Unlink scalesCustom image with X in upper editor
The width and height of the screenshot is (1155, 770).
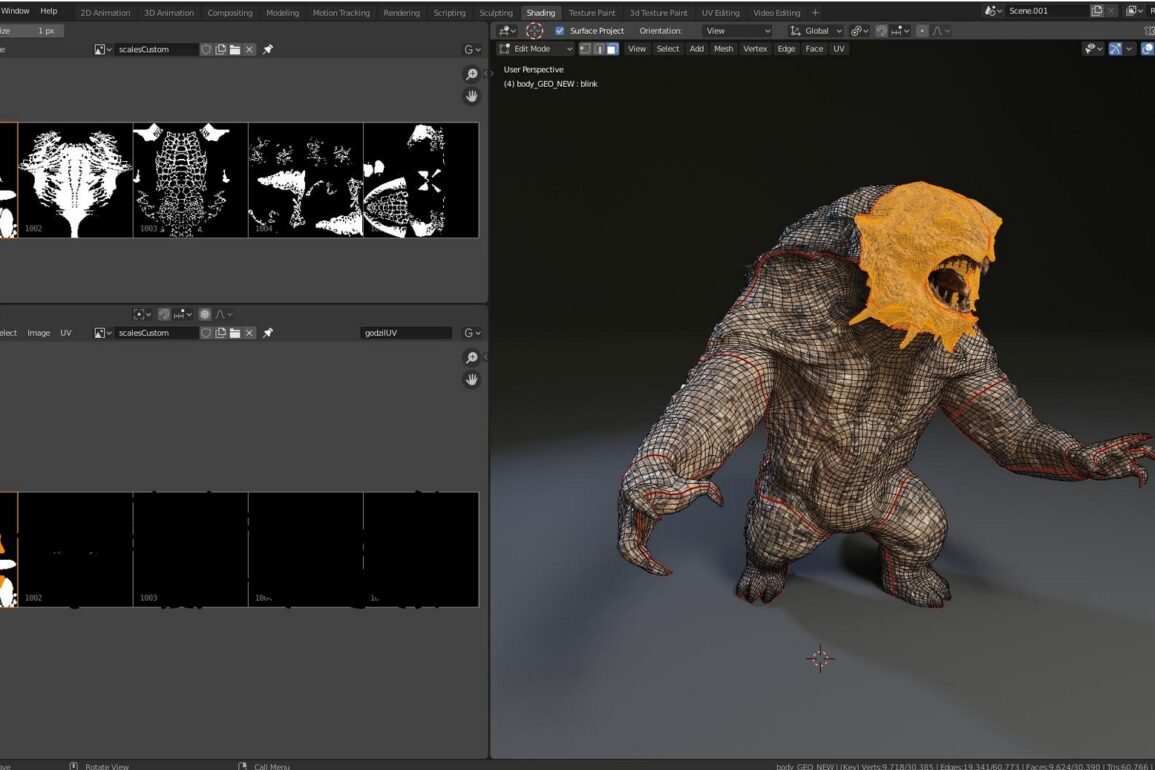coord(249,49)
